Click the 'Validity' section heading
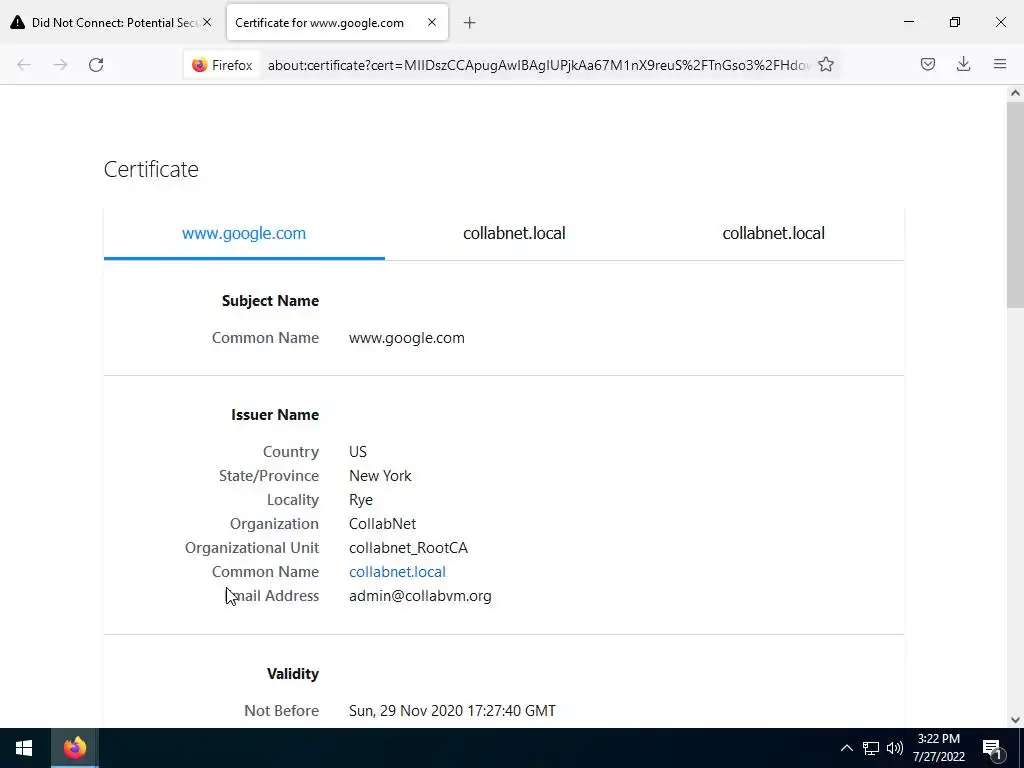The height and width of the screenshot is (768, 1024). [293, 673]
